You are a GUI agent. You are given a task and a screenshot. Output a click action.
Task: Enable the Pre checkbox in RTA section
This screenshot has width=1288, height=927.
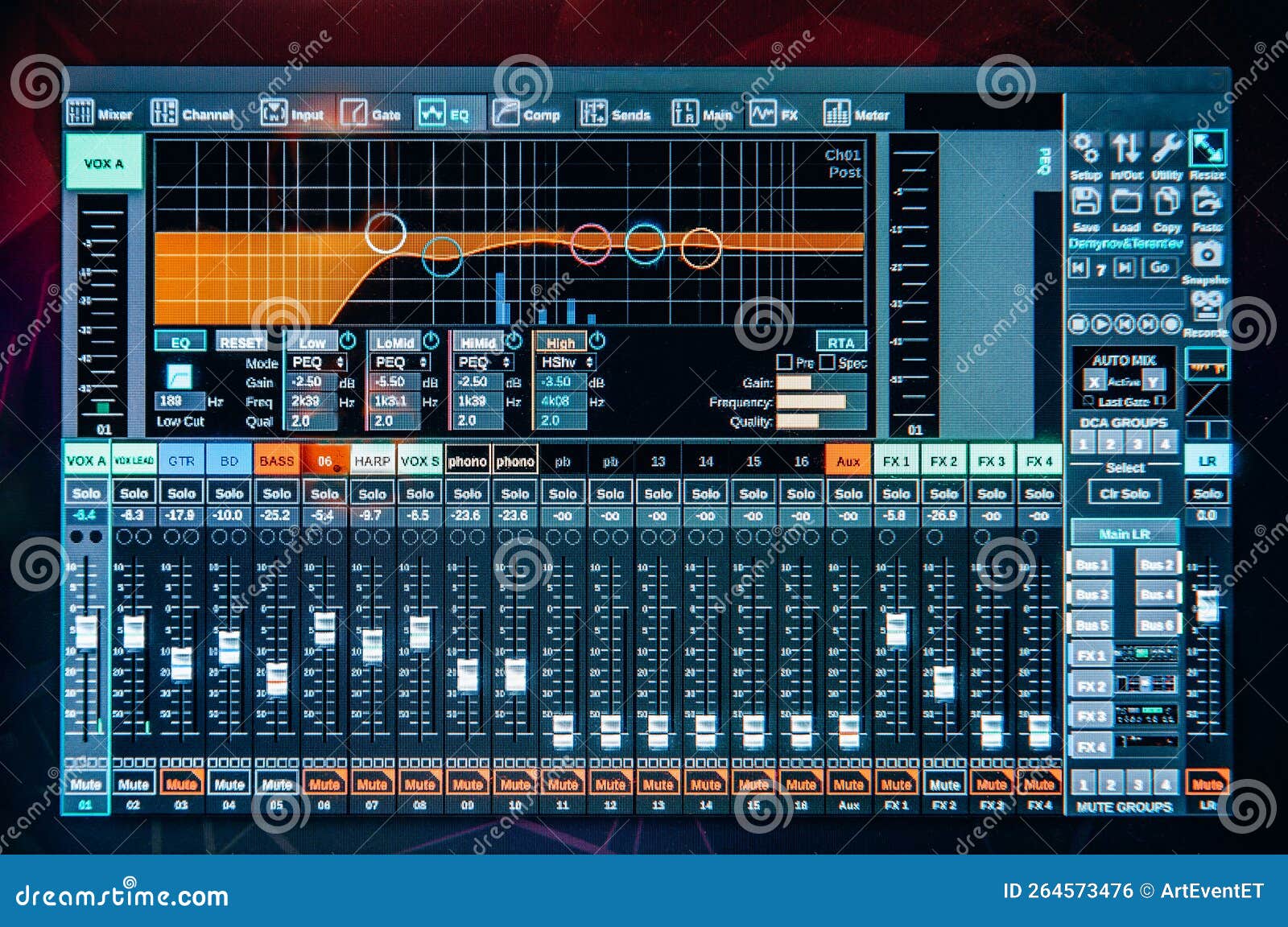point(785,363)
